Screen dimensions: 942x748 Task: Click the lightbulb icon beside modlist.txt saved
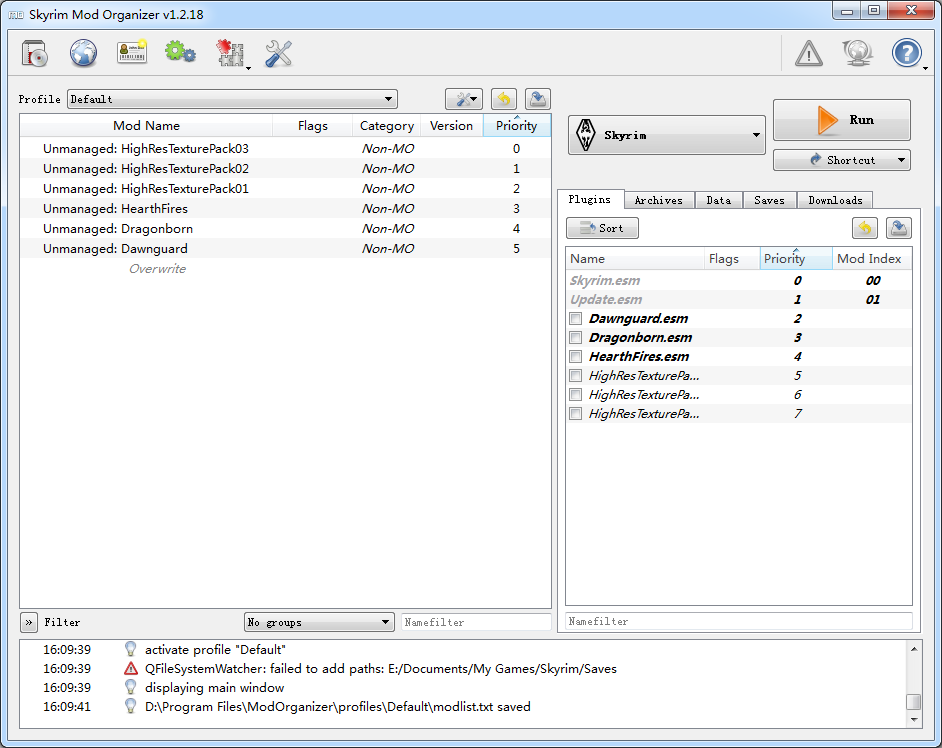[x=130, y=707]
